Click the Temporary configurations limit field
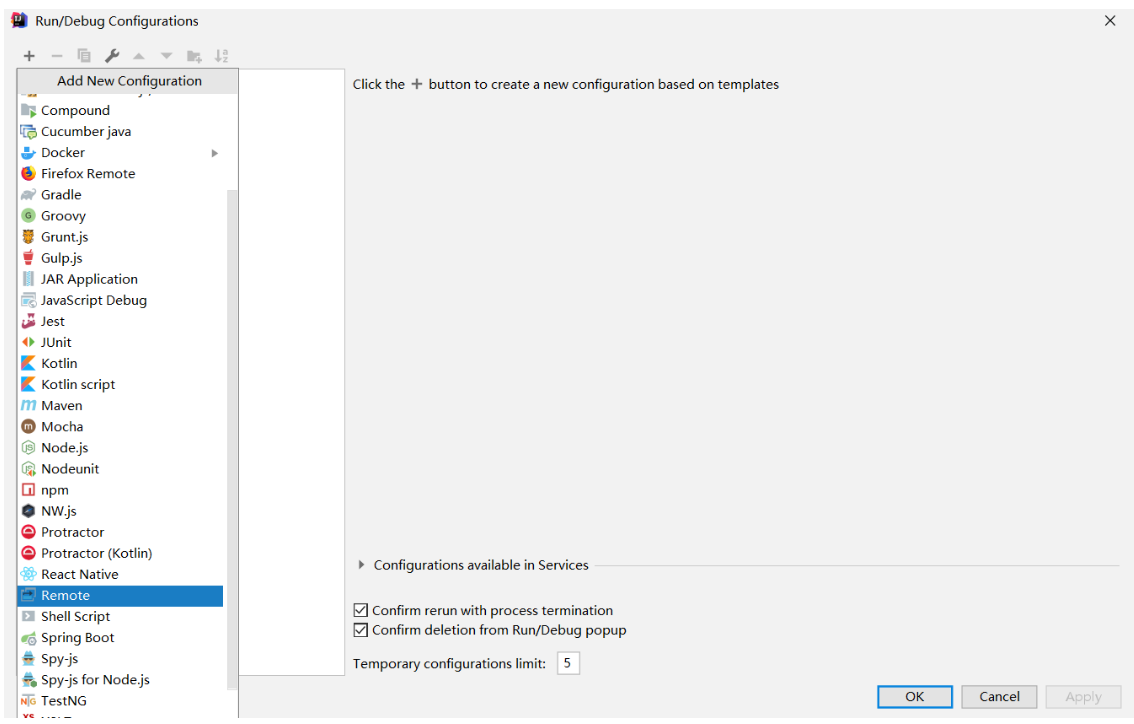Image resolution: width=1134 pixels, height=724 pixels. pyautogui.click(x=568, y=663)
